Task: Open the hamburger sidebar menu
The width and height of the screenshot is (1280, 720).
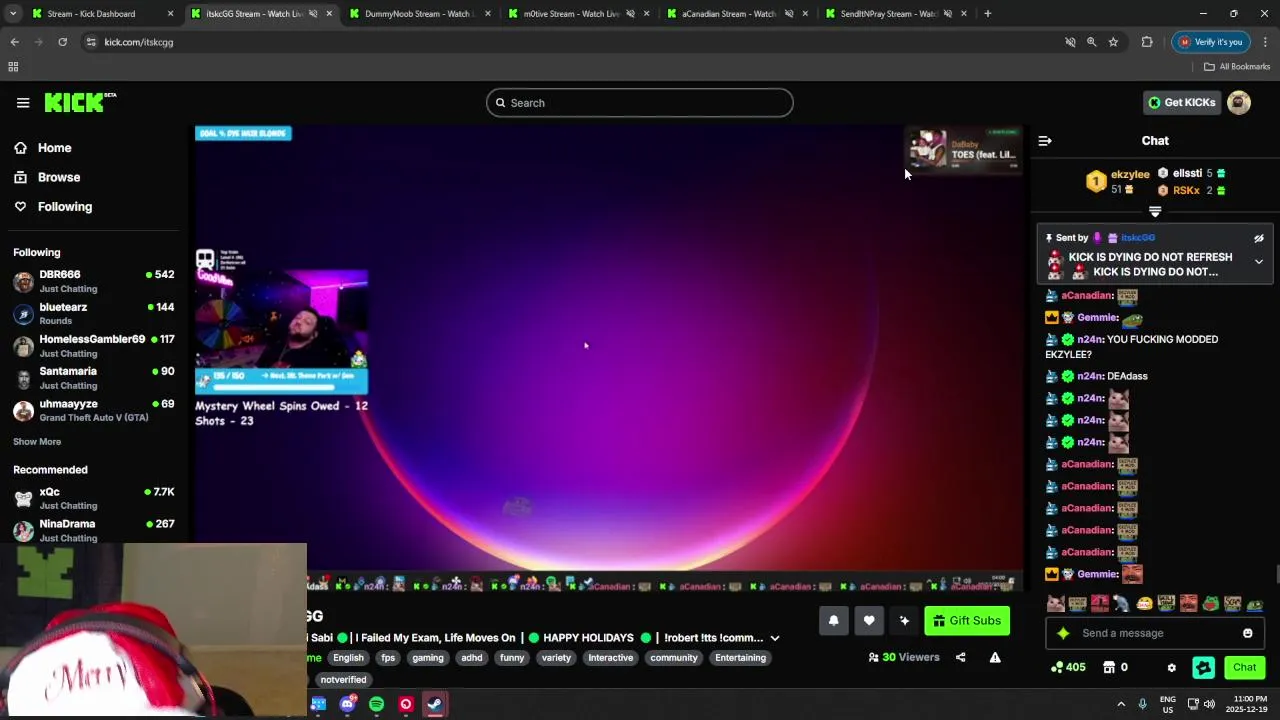Action: [23, 103]
